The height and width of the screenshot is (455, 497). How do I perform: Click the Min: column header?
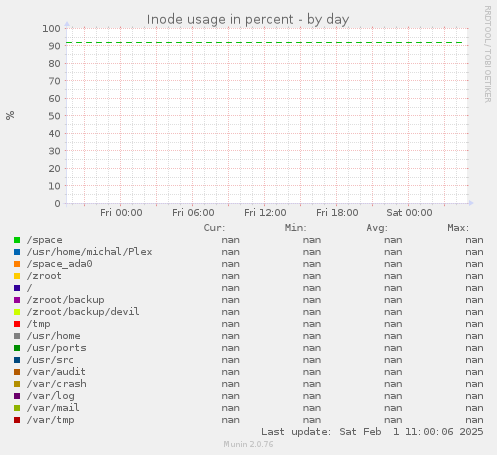(295, 228)
